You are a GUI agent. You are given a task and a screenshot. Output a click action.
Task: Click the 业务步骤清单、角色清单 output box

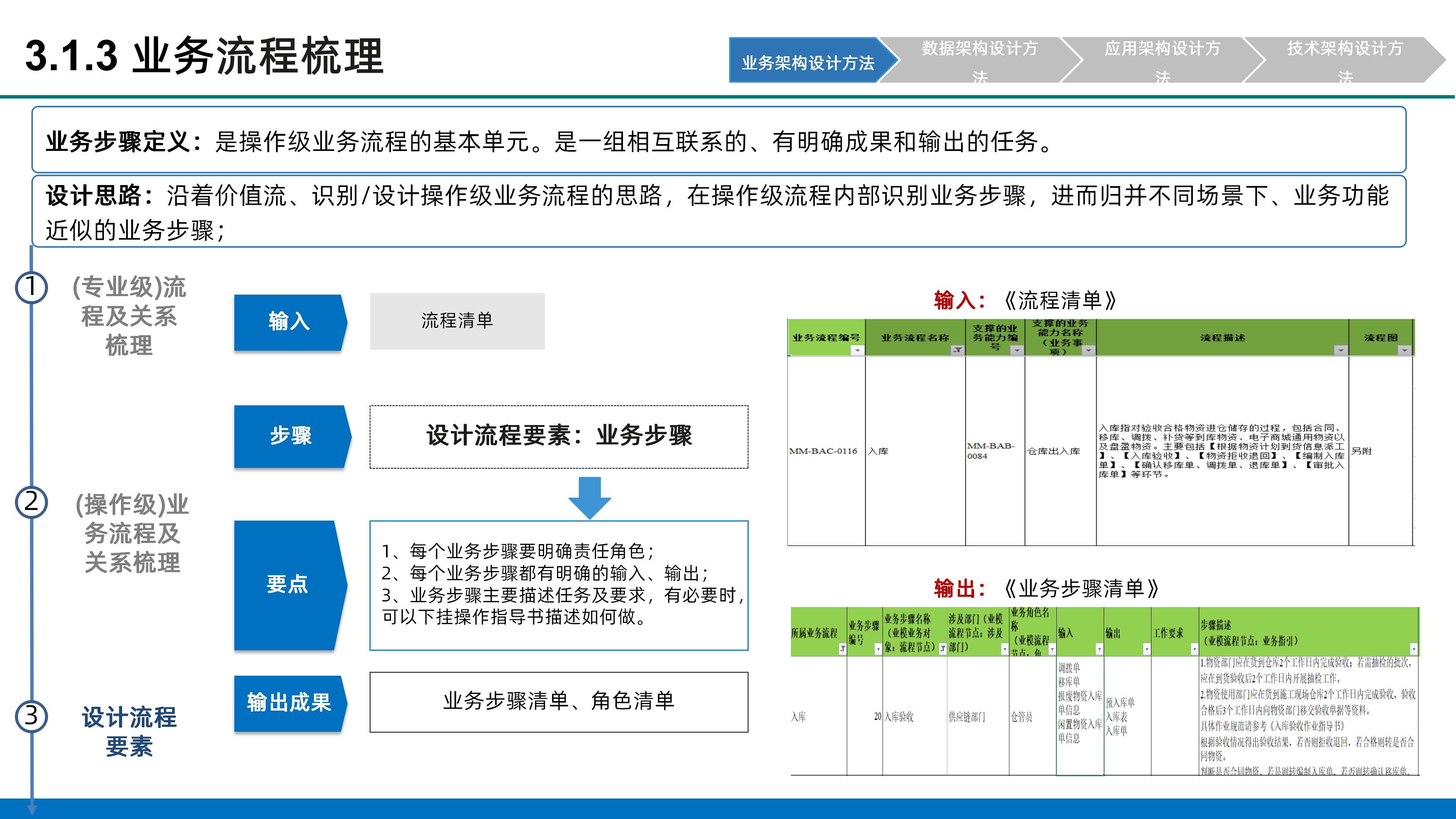(x=559, y=701)
